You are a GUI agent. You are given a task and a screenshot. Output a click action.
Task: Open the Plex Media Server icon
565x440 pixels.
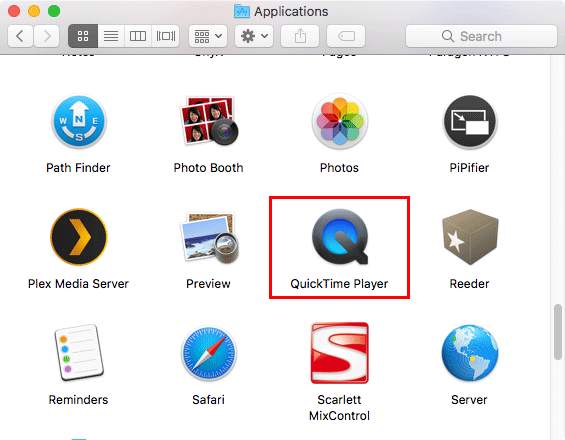pyautogui.click(x=79, y=237)
